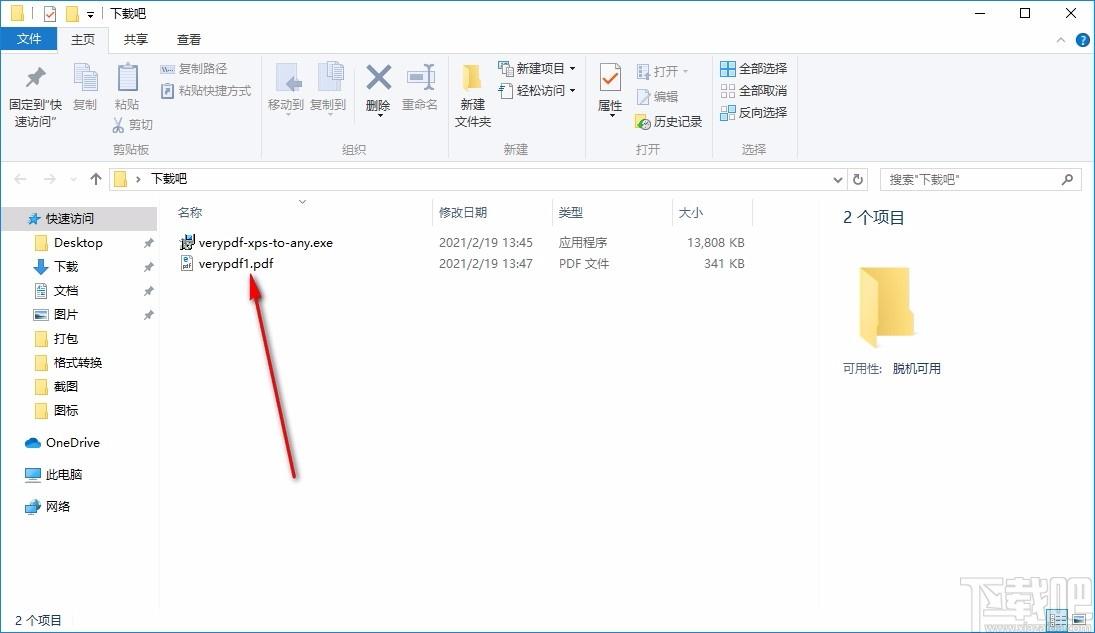Open Desktop in the sidebar

(78, 242)
